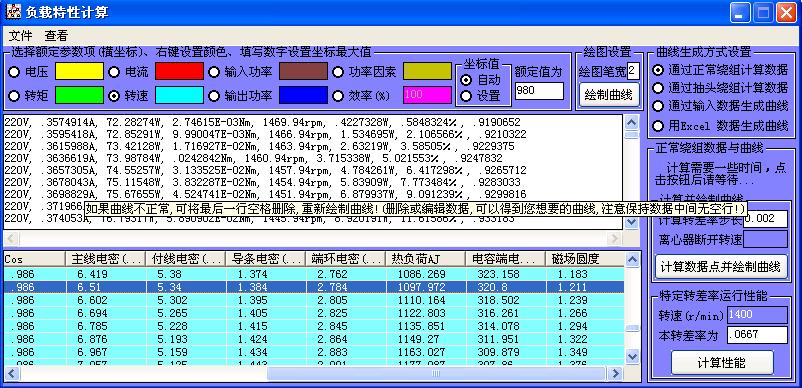
Task: Select the 效率 (%) radio button
Action: click(338, 96)
